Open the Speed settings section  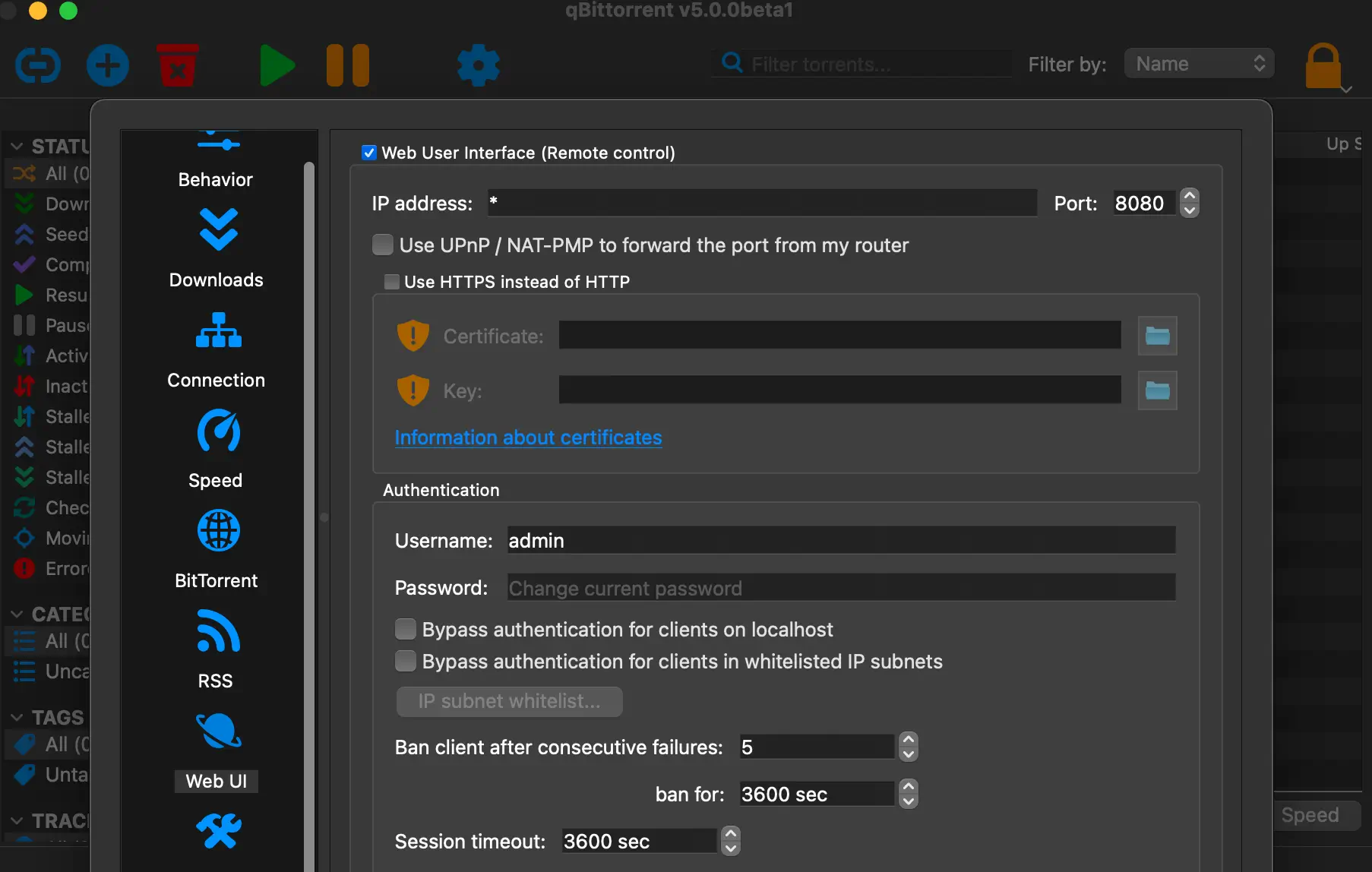[x=216, y=450]
